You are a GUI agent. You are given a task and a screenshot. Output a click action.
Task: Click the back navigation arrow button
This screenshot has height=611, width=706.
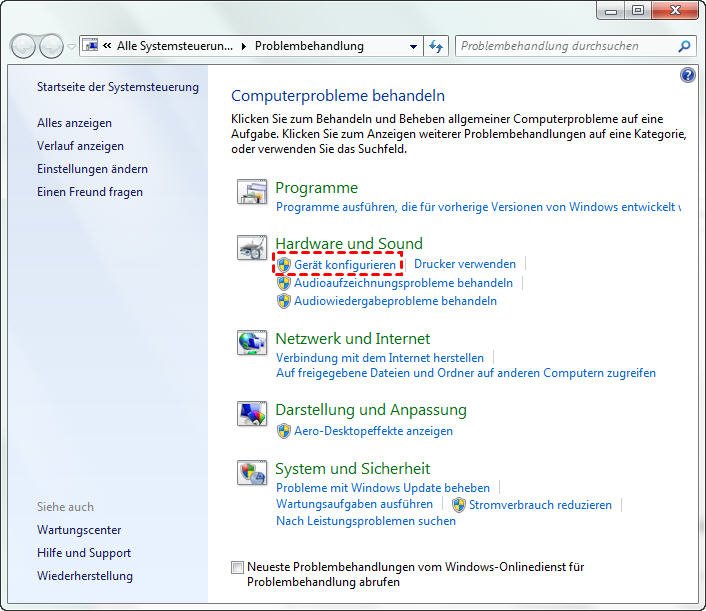[x=23, y=46]
